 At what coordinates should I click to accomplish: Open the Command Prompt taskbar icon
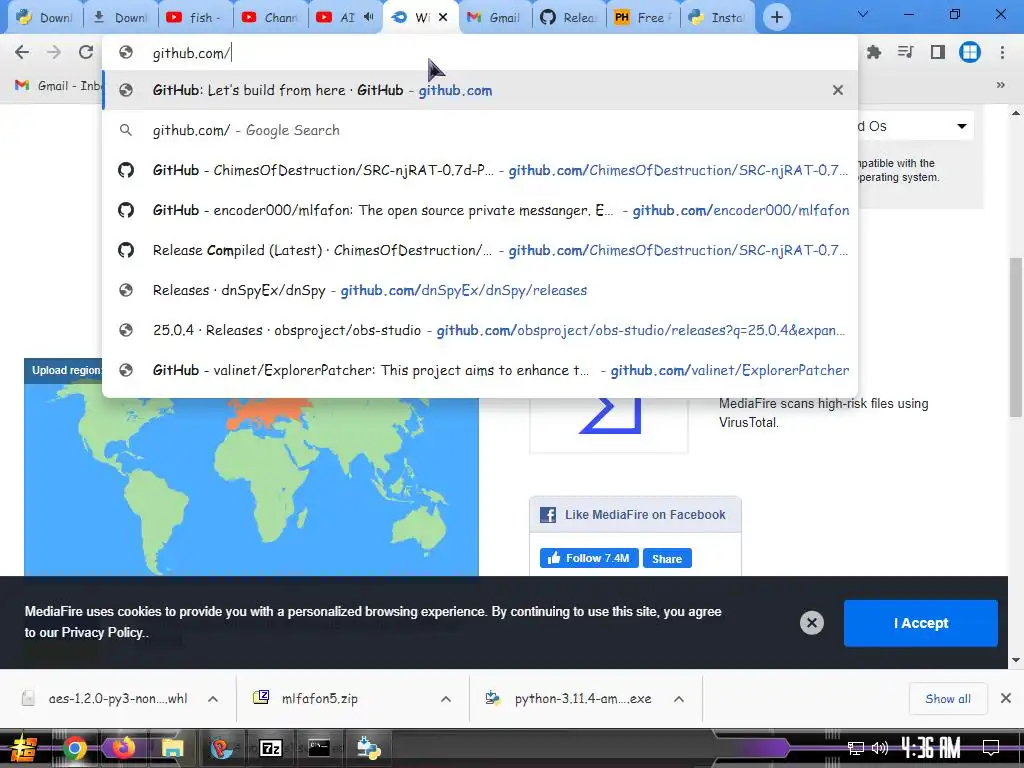coord(319,748)
